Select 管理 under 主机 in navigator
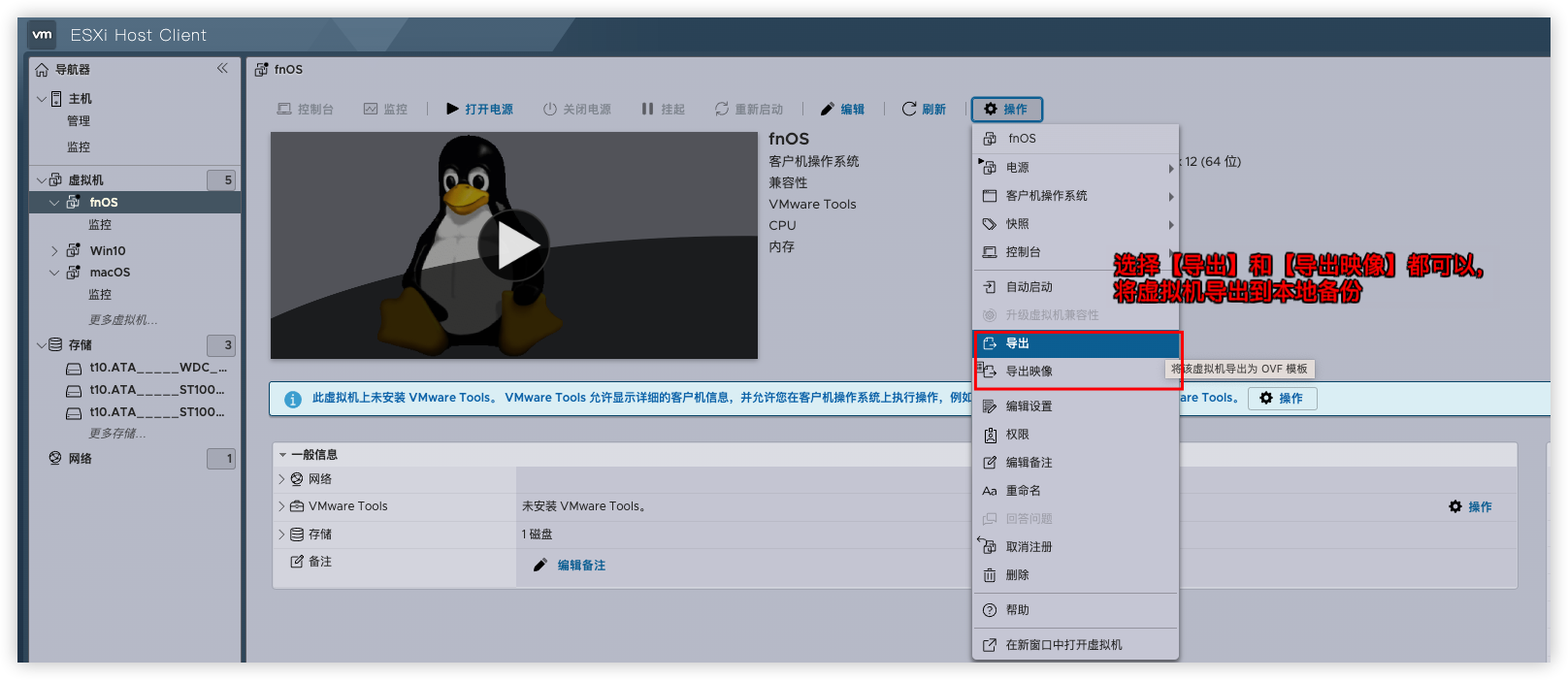The height and width of the screenshot is (680, 1568). pyautogui.click(x=79, y=121)
